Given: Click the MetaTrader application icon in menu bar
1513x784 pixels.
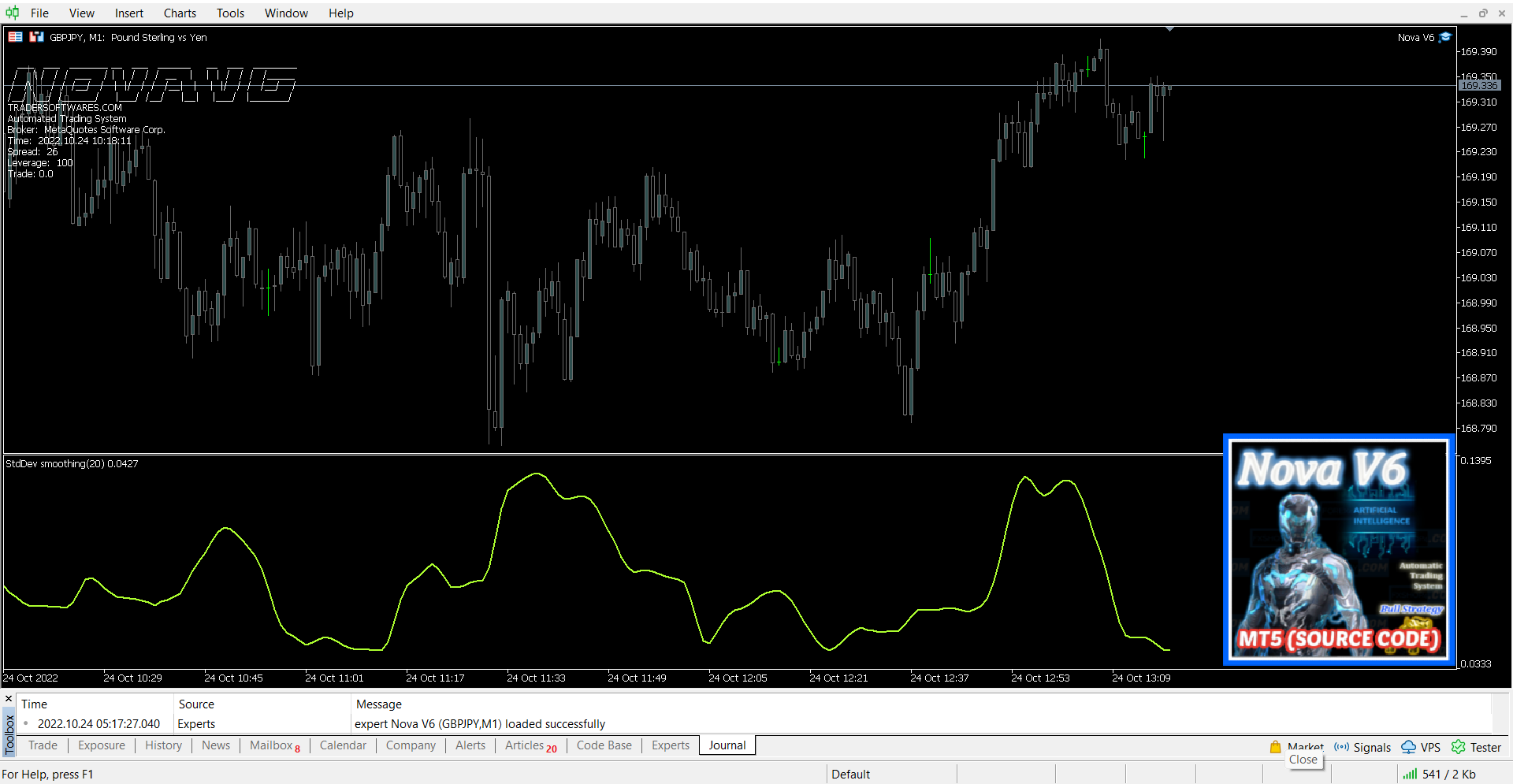Looking at the screenshot, I should coord(12,13).
